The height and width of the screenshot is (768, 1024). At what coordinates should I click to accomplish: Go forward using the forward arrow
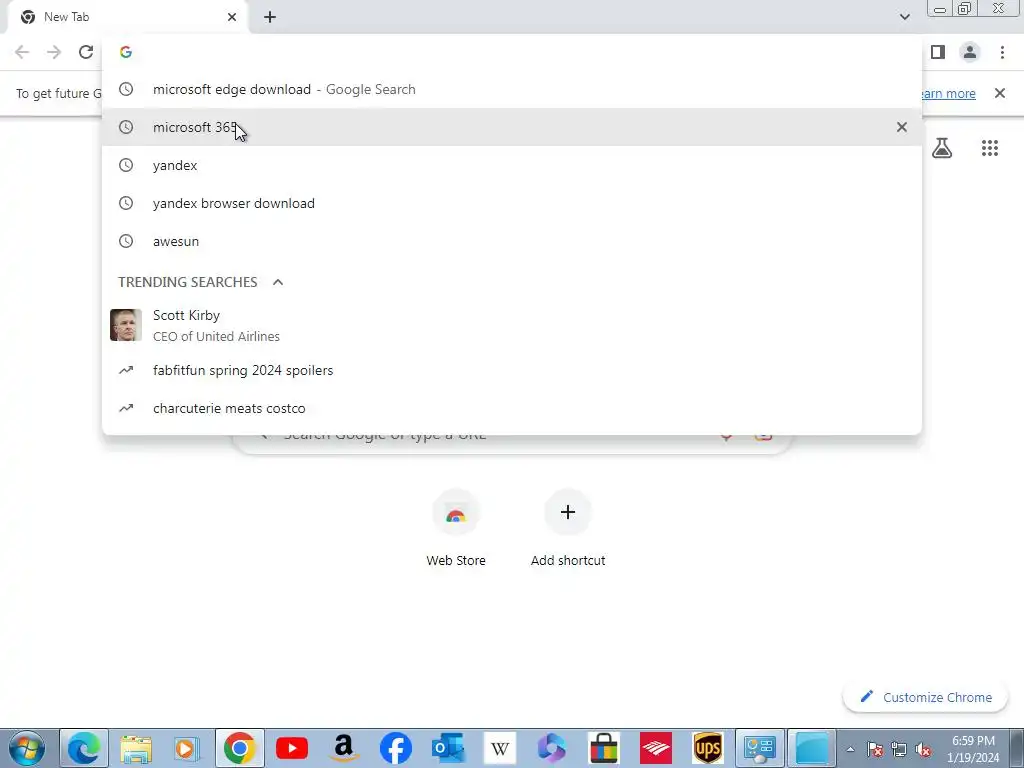[x=54, y=52]
